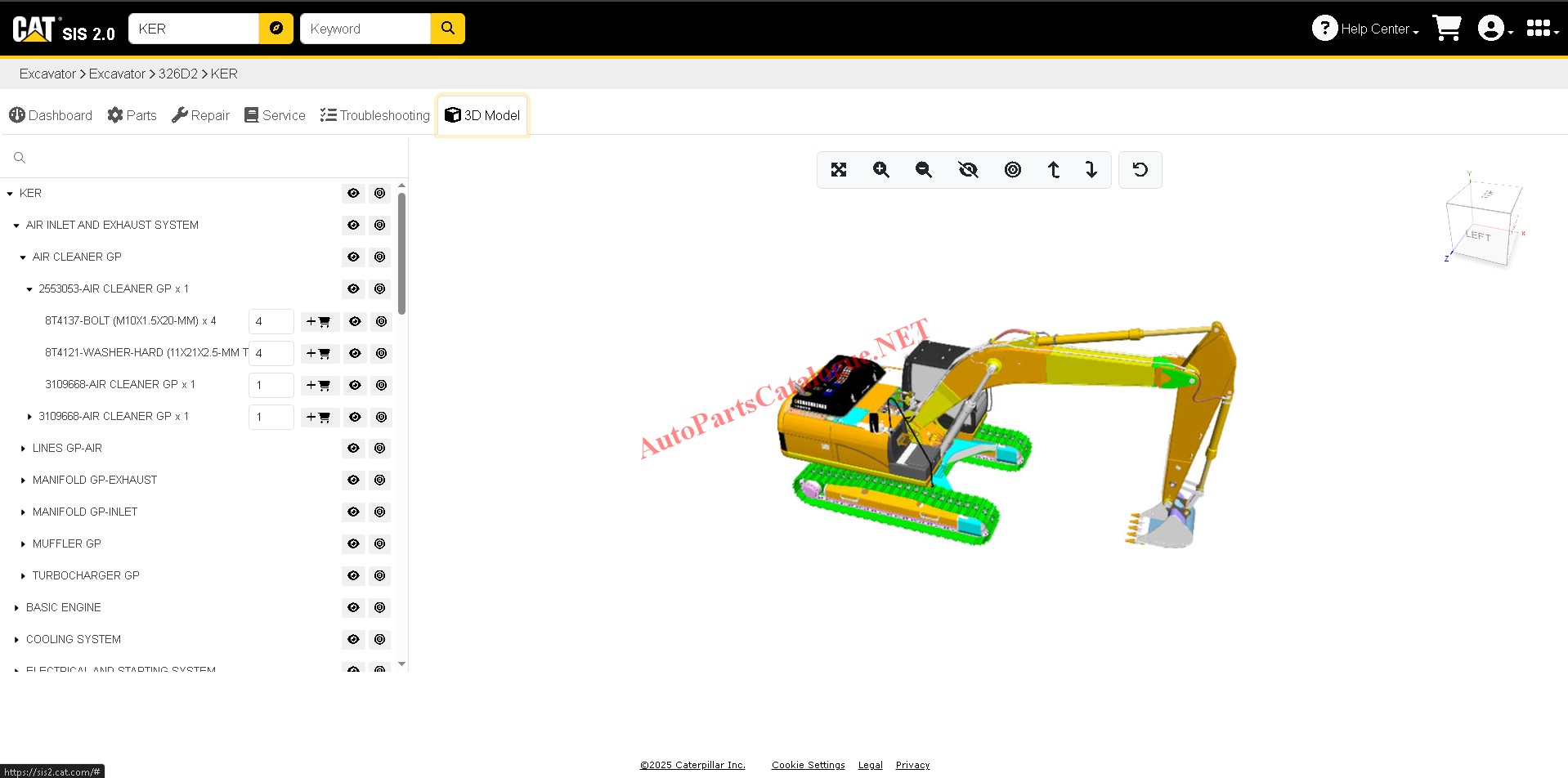Zoom in on the 3D model
The width and height of the screenshot is (1568, 778).
coord(880,170)
